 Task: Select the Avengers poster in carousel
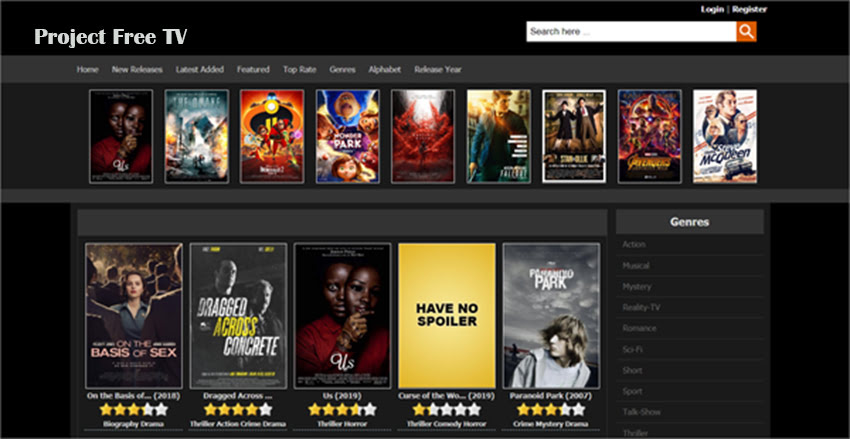[x=649, y=136]
